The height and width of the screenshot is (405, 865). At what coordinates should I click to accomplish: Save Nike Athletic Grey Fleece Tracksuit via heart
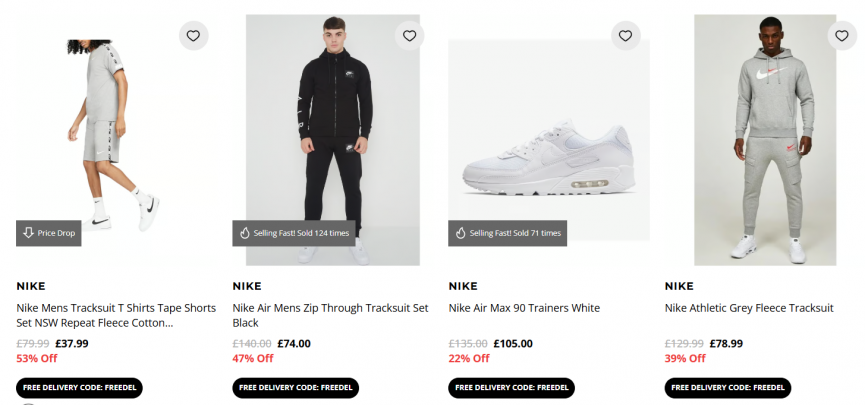841,36
